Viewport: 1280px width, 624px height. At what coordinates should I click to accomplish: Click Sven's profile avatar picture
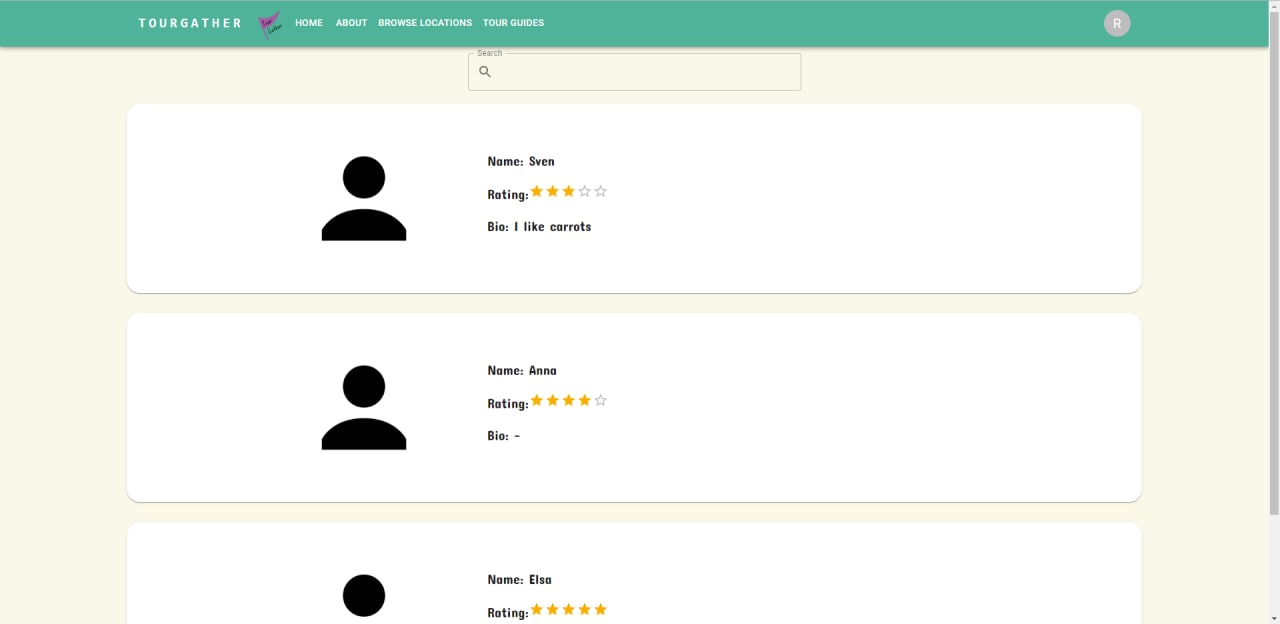364,198
